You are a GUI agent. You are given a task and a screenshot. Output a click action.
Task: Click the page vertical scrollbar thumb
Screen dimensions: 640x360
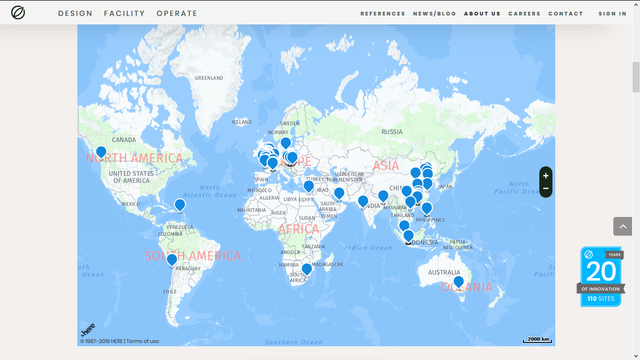636,77
